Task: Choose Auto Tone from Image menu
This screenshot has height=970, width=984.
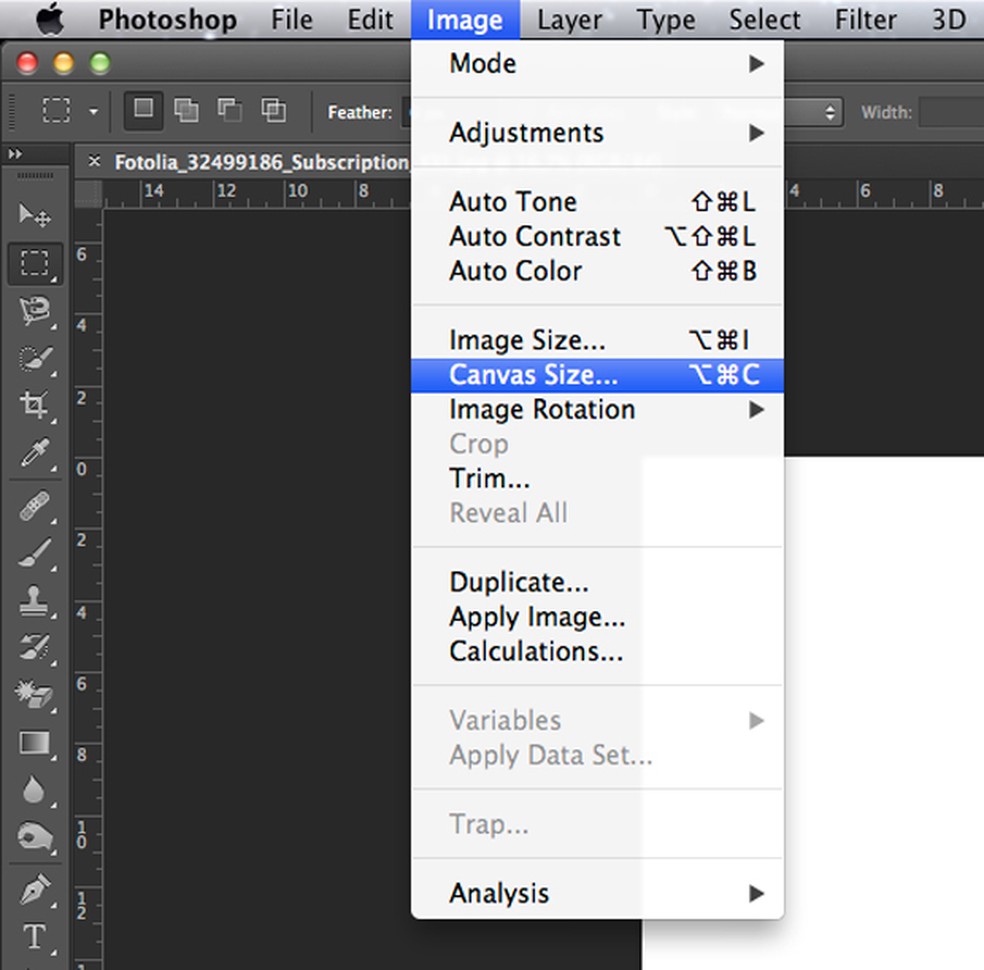Action: pyautogui.click(x=597, y=202)
